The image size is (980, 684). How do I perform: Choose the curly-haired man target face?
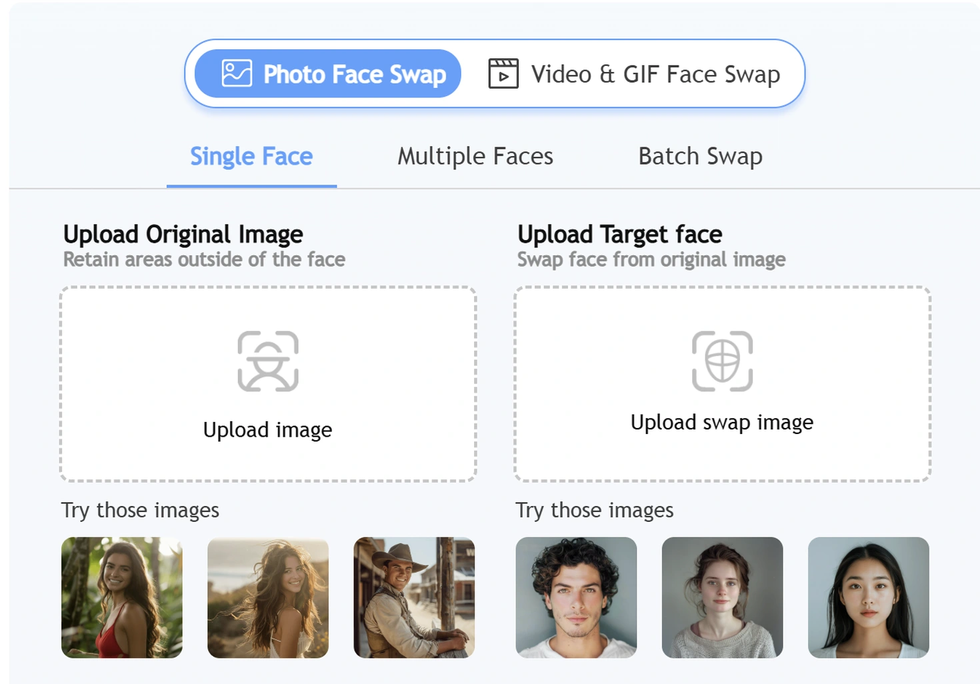(576, 597)
